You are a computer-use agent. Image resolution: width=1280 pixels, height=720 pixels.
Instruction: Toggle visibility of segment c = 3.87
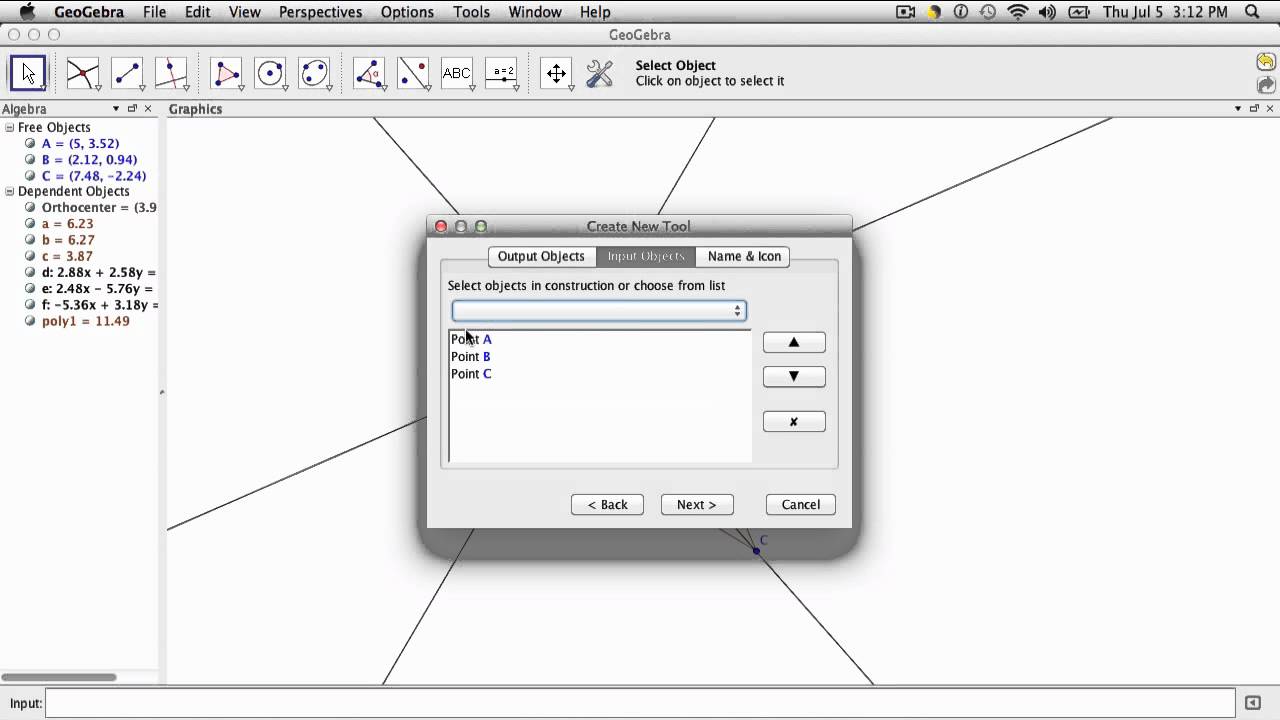31,256
